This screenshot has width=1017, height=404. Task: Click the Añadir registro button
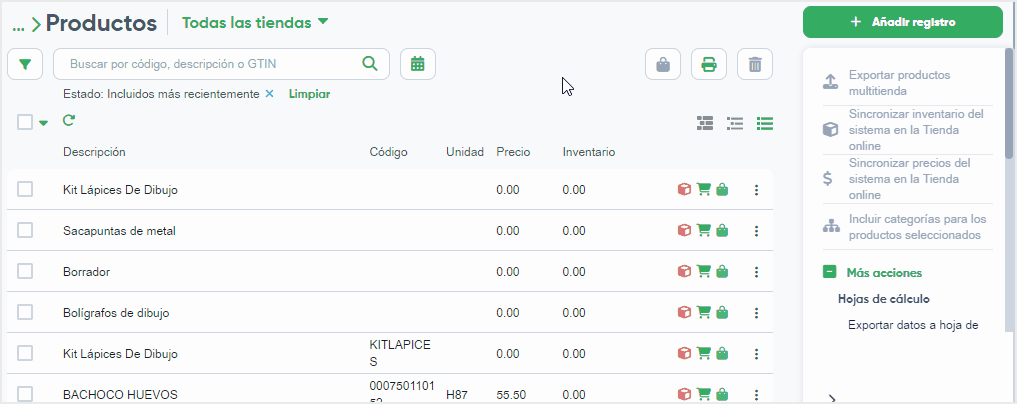click(902, 22)
